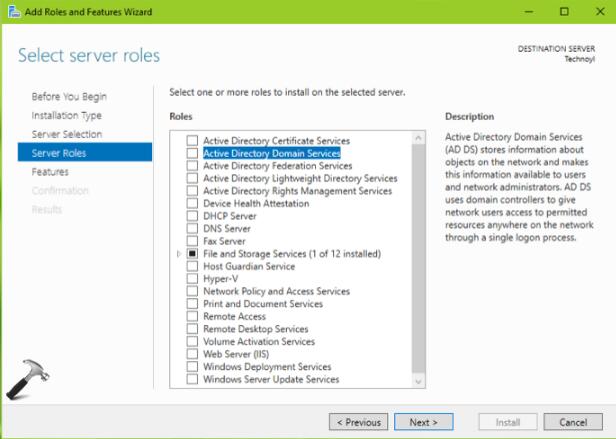Check the Remote Access checkbox
Image resolution: width=616 pixels, height=439 pixels.
tap(192, 317)
